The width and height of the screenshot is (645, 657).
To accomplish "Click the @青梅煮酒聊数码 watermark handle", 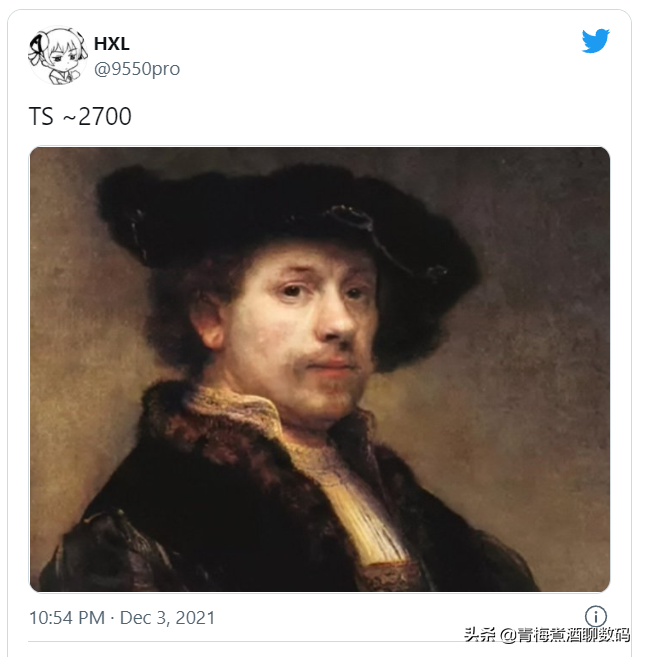I will coord(565,635).
